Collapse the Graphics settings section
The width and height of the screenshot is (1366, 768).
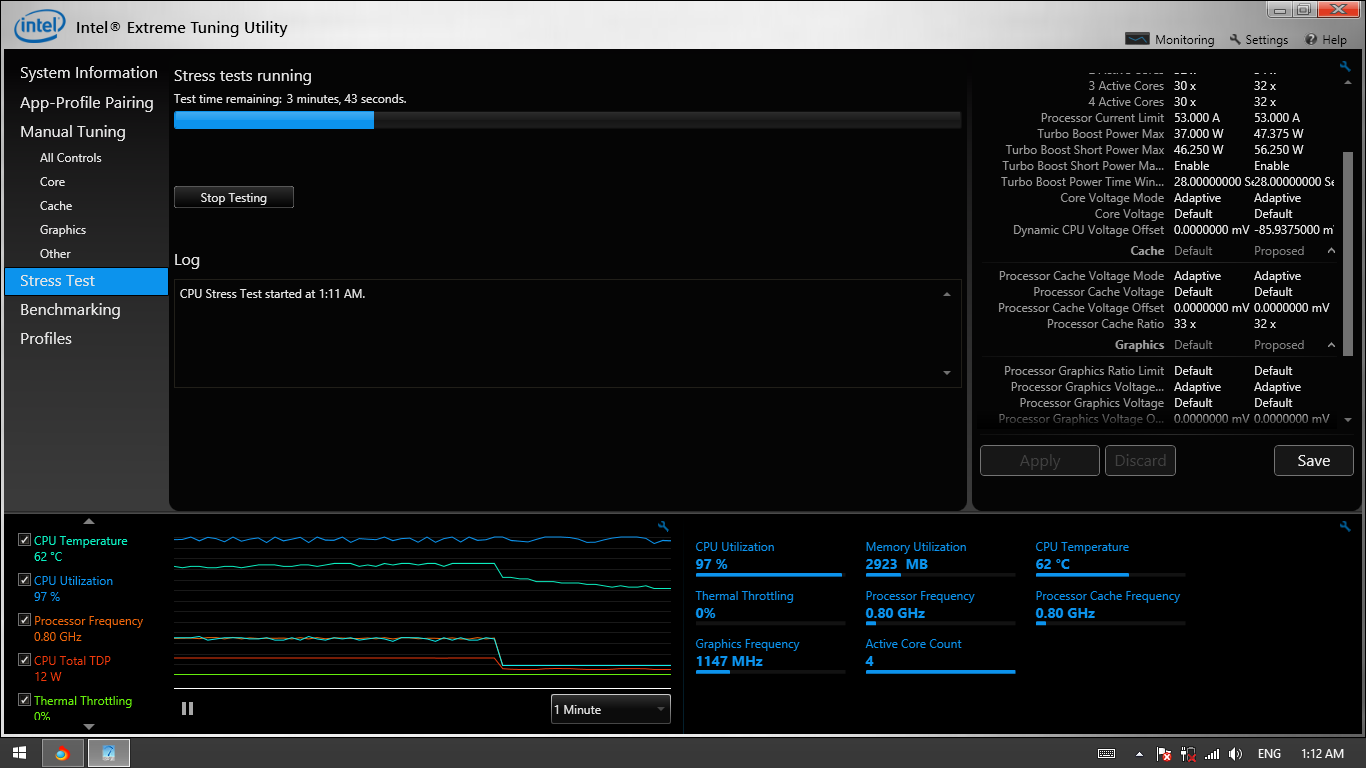(x=1331, y=345)
